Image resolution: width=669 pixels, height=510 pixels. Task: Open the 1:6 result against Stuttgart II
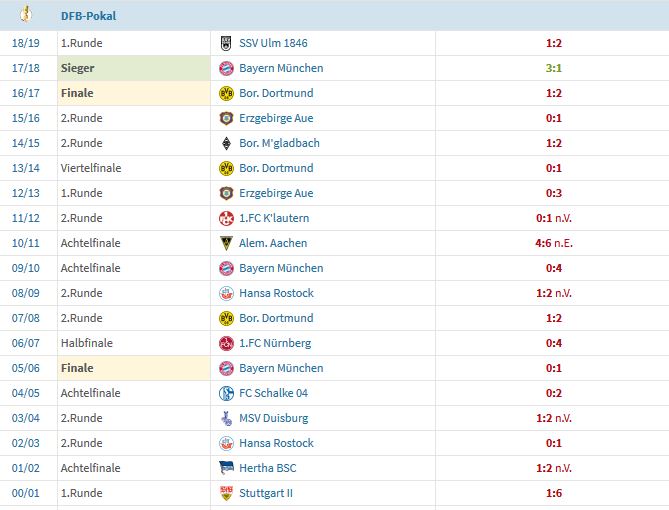pos(553,493)
